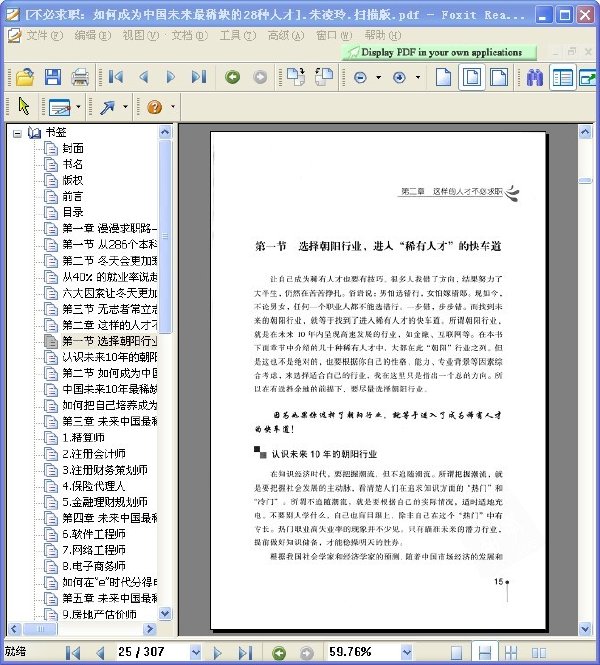This screenshot has height=665, width=600.
Task: Enable continuous facing layout in status bar
Action: (511, 653)
